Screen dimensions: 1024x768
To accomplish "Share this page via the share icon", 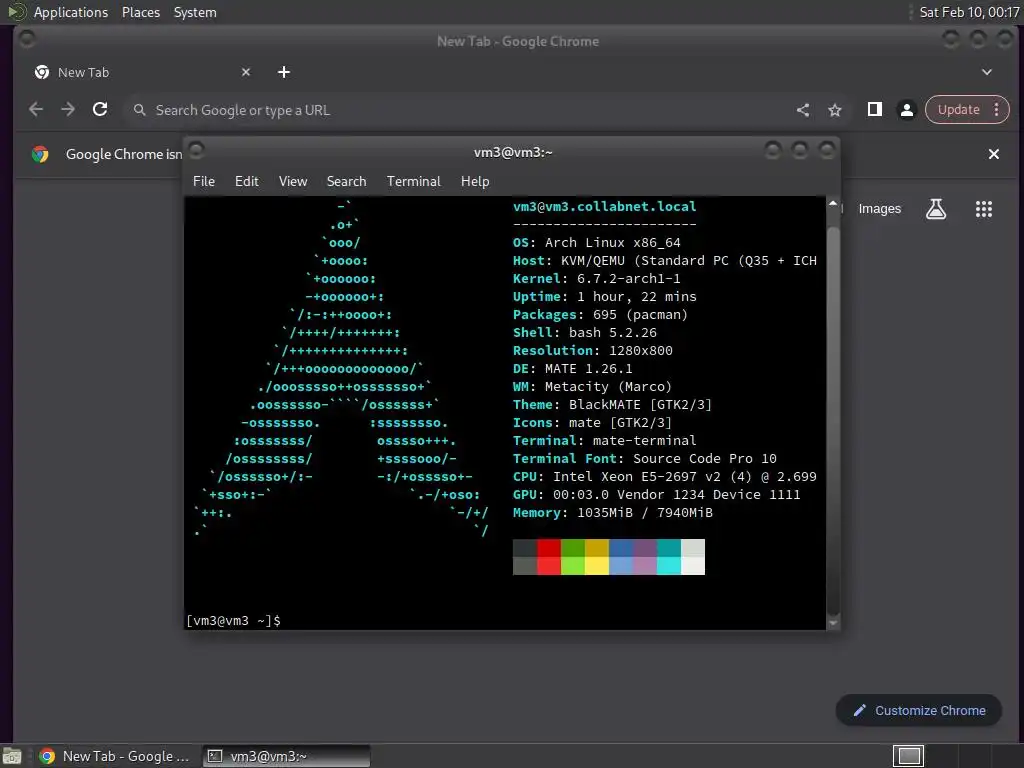I will click(x=803, y=110).
